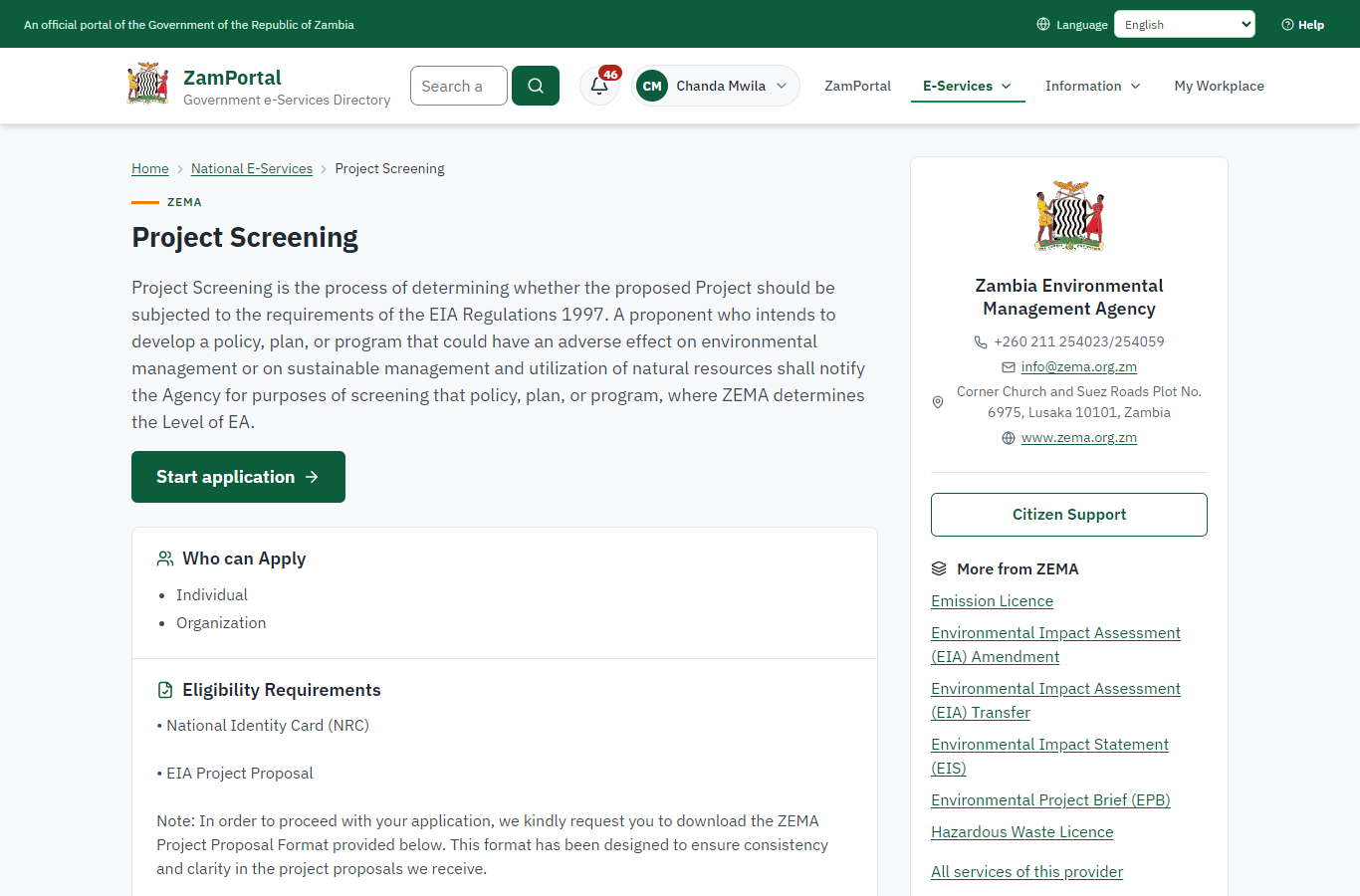Click the envelope icon beside info@zema.org.zm

(x=1009, y=367)
